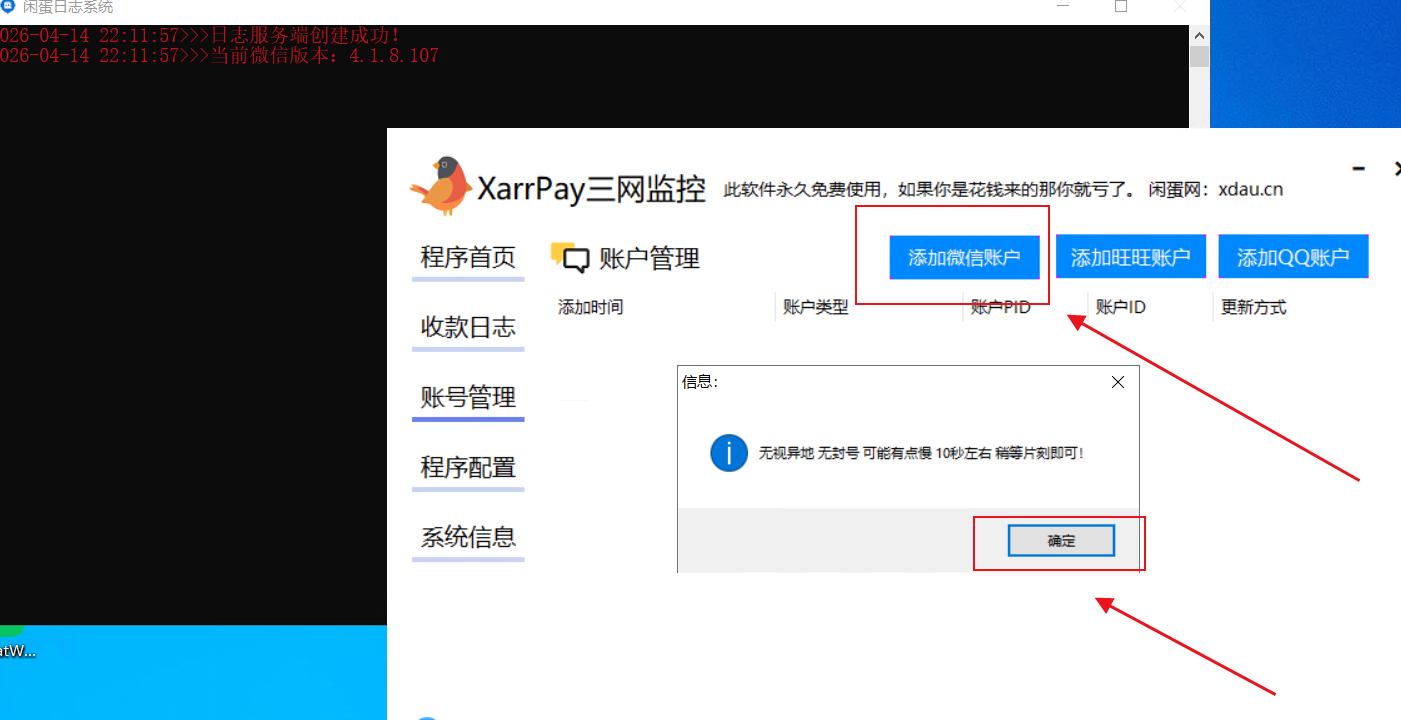The height and width of the screenshot is (720, 1401).
Task: Confirm the dialog by clicking 确定
Action: [1061, 540]
